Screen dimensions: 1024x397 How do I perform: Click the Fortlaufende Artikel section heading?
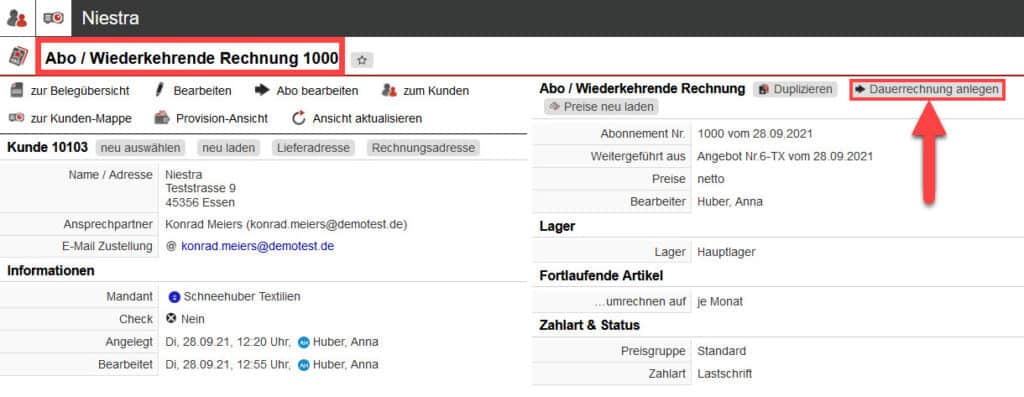(x=601, y=276)
